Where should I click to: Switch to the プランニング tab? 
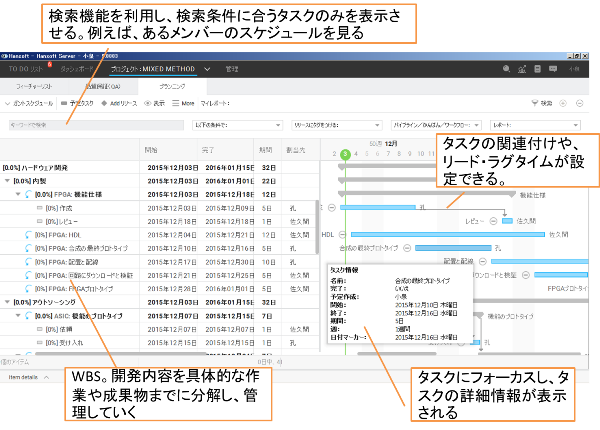[x=172, y=86]
